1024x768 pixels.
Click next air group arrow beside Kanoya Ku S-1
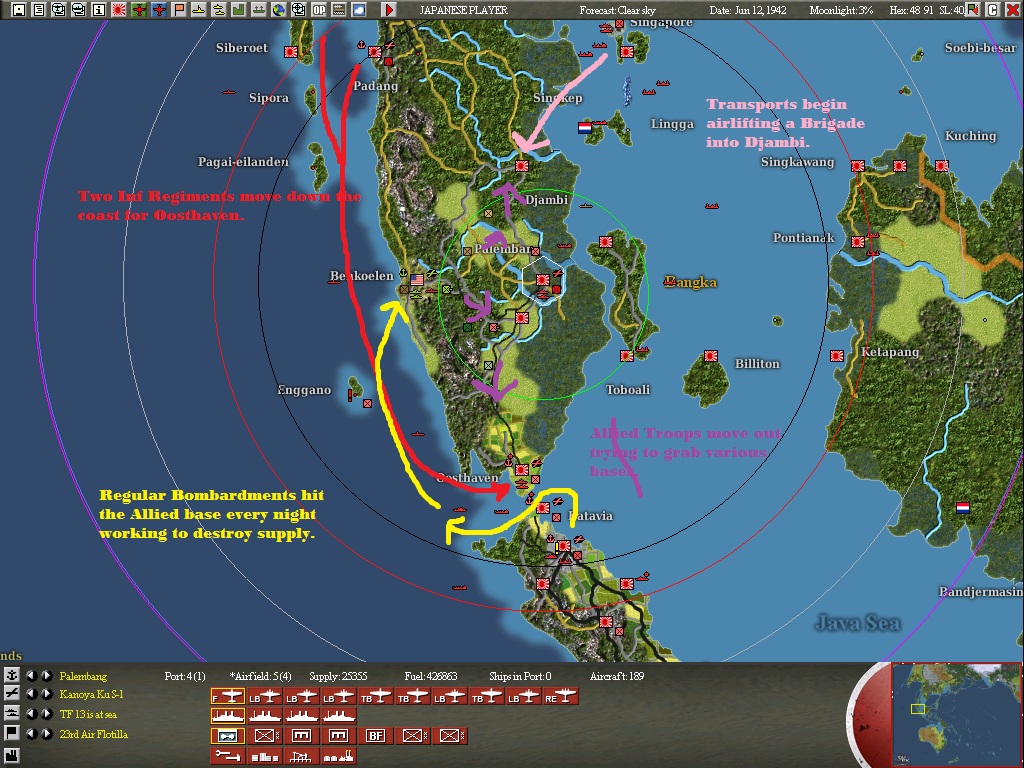pos(46,694)
